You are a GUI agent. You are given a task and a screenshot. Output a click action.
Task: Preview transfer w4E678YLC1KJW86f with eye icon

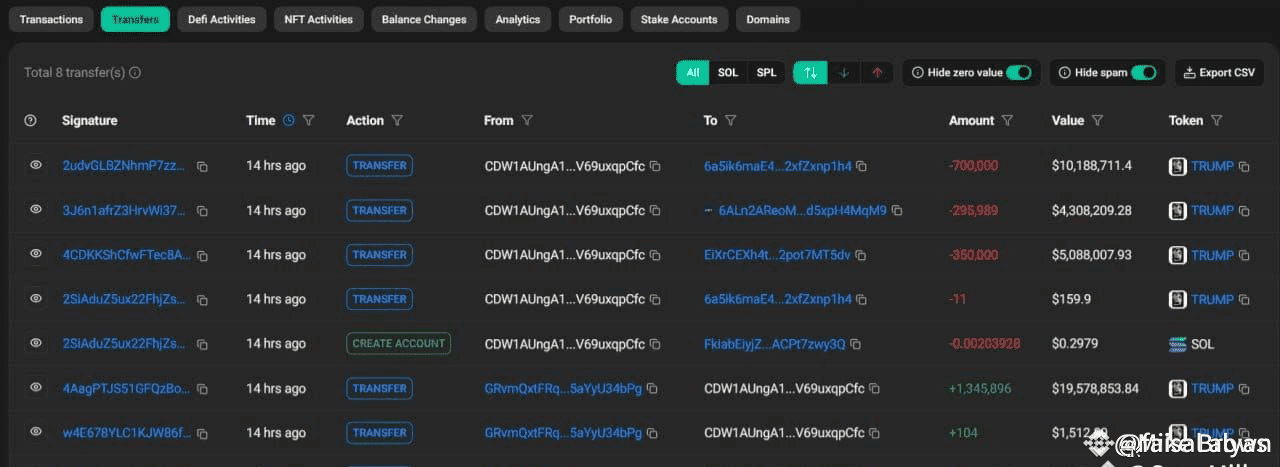[36, 431]
